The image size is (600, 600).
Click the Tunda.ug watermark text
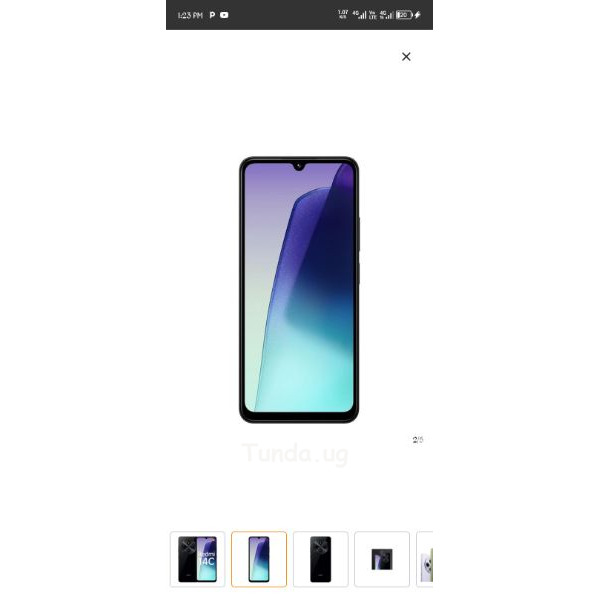click(x=295, y=454)
